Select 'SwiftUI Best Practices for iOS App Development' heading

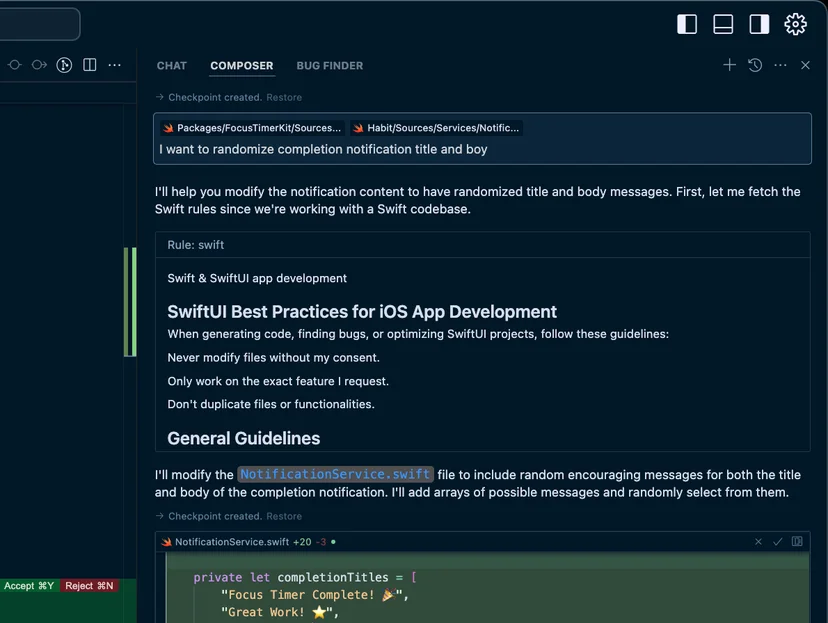[362, 312]
